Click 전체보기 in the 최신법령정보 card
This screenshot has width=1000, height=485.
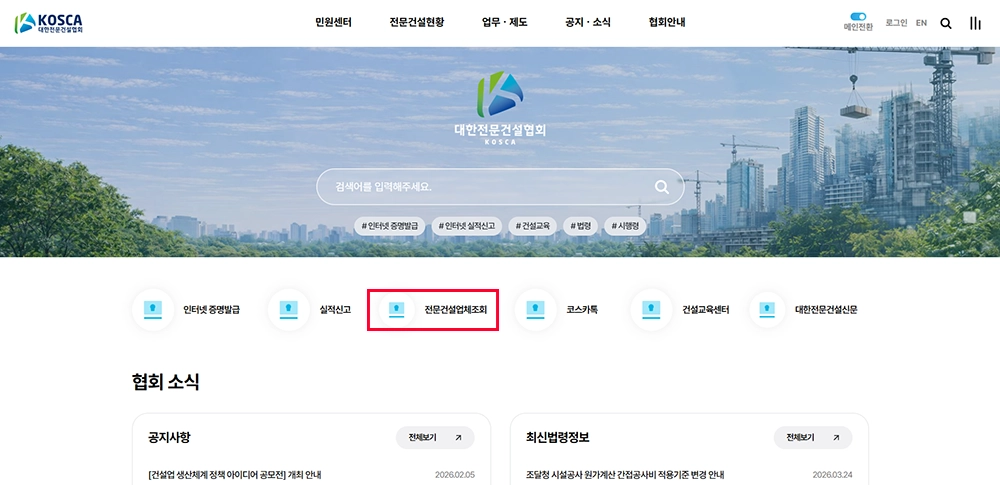pos(813,438)
